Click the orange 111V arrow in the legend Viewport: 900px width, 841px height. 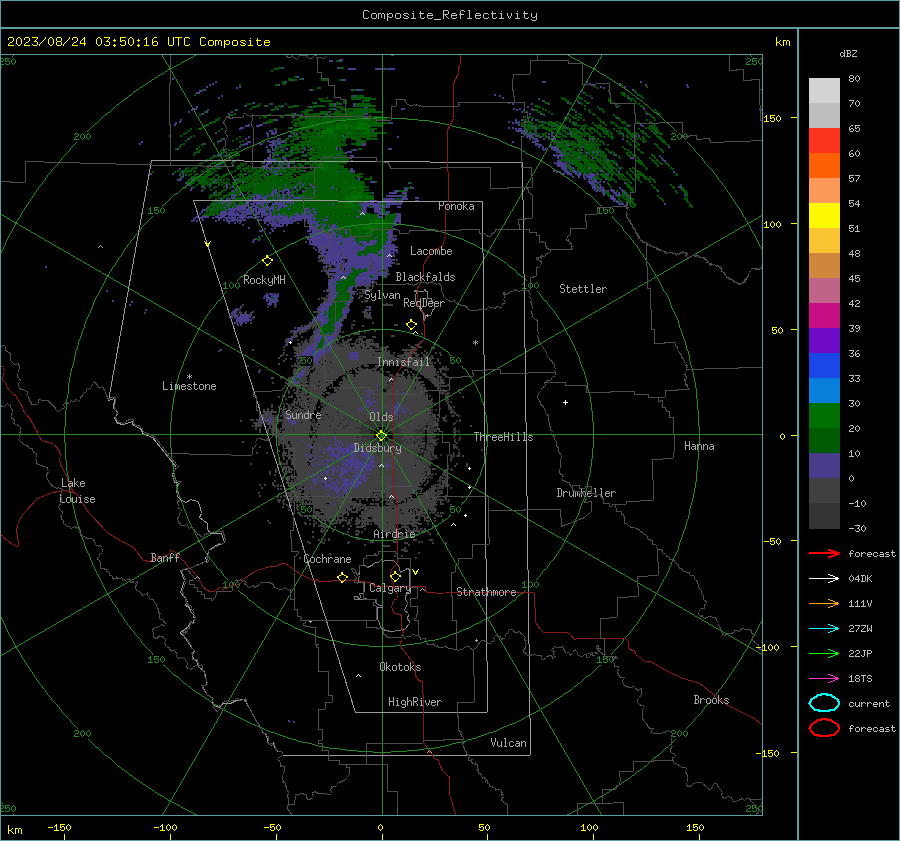tap(824, 603)
